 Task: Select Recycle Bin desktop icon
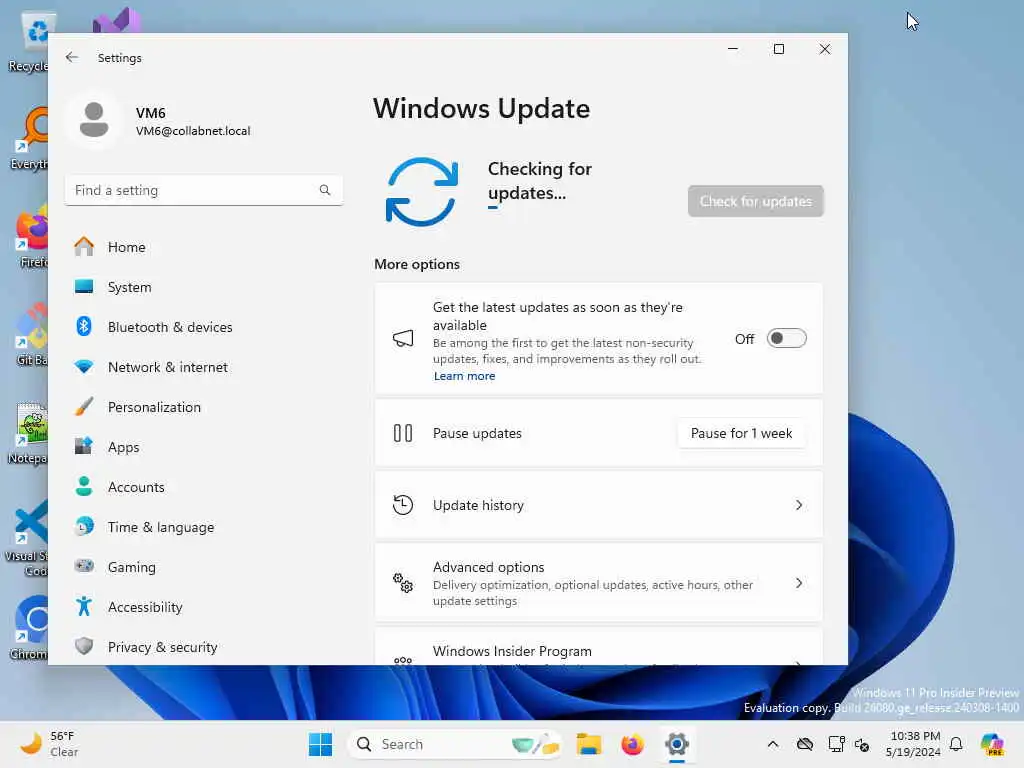pyautogui.click(x=31, y=40)
